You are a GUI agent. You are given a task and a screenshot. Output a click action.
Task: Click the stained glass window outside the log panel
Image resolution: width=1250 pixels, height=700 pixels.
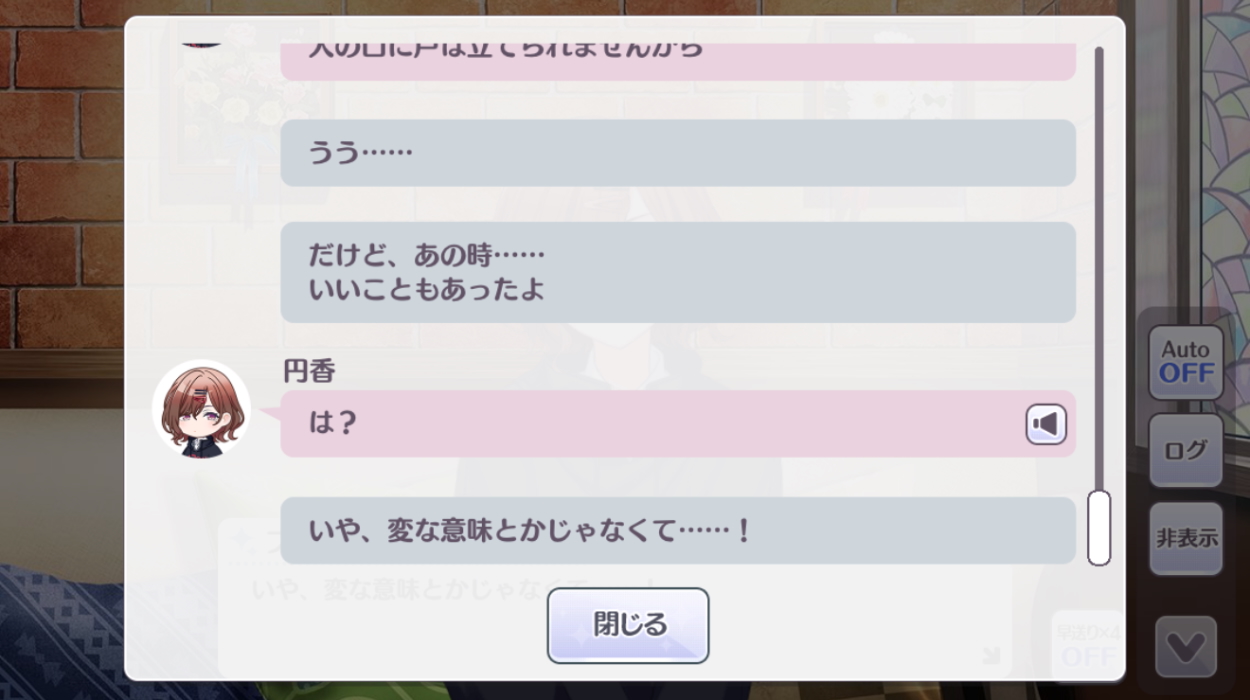pyautogui.click(x=1225, y=150)
